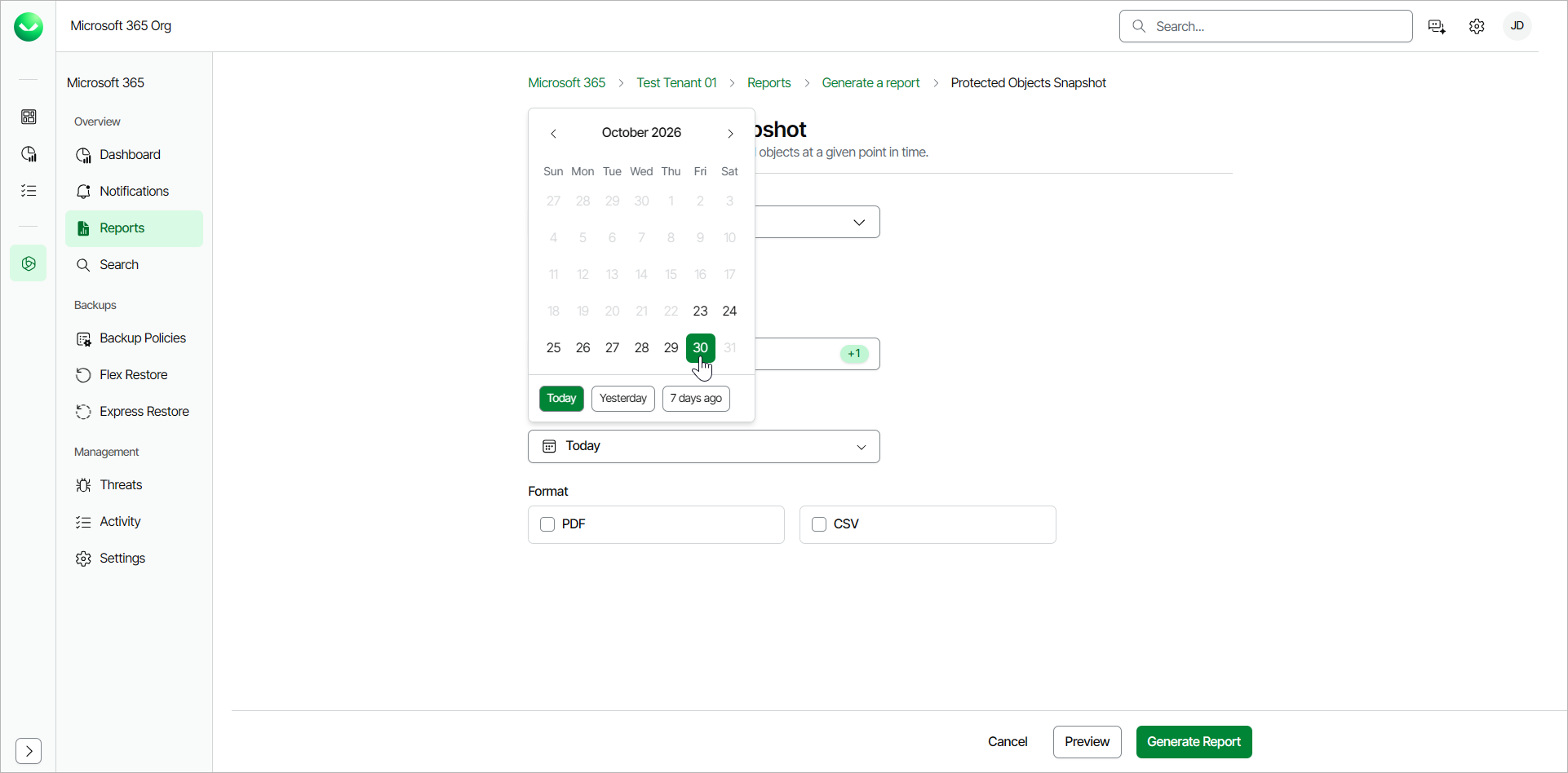Go to Generate a report breadcrumb
1568x773 pixels.
coord(870,83)
